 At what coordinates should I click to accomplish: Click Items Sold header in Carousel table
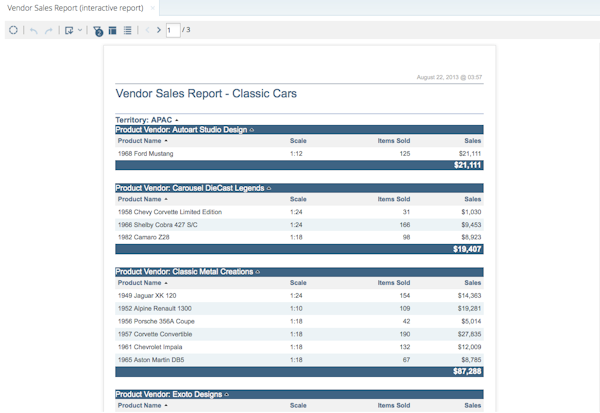coord(394,199)
